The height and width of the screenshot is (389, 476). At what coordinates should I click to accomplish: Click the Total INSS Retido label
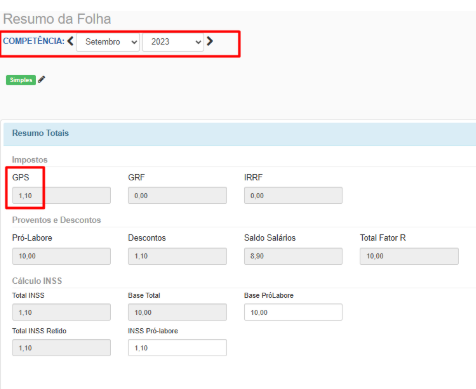click(x=39, y=331)
